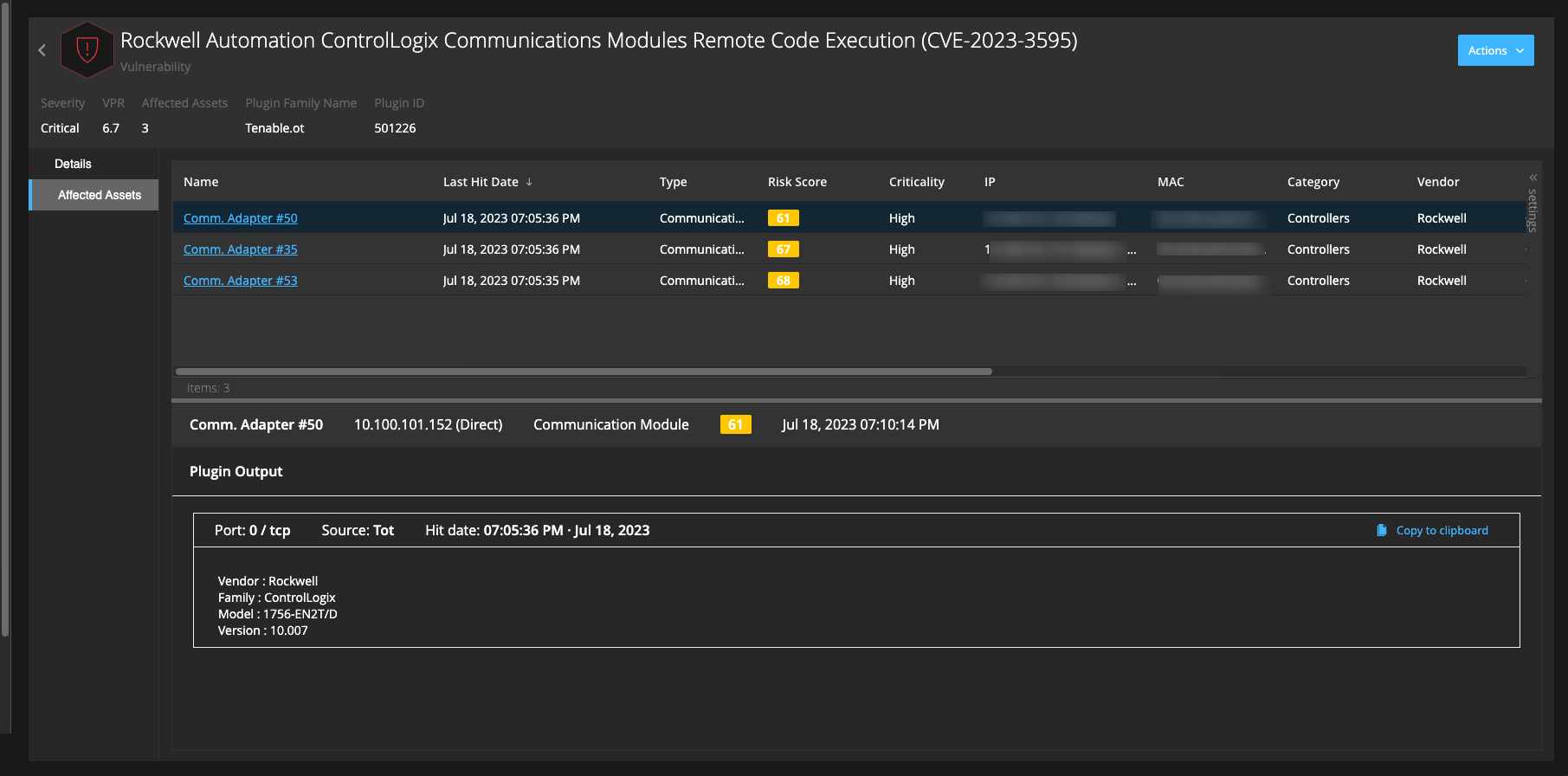Sort table by Name column header
Screen dimensions: 1568x776
click(x=201, y=182)
